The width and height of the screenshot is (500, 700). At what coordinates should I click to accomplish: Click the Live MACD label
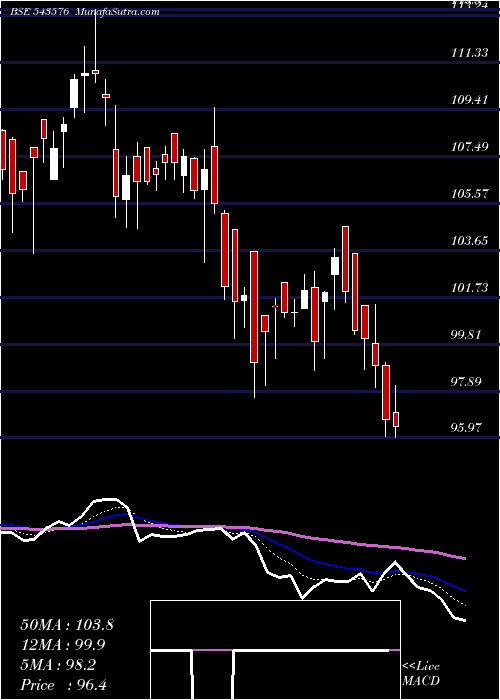(x=421, y=673)
